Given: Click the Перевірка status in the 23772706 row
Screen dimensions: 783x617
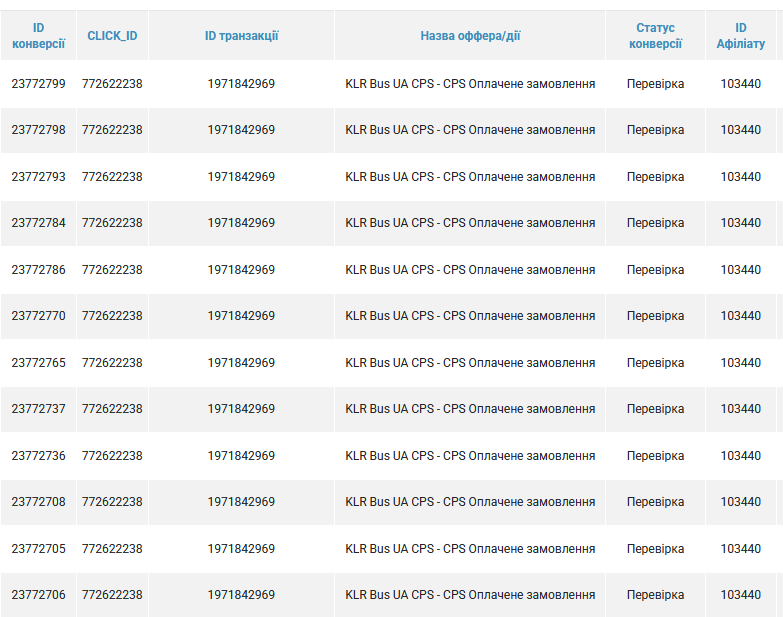Looking at the screenshot, I should tap(655, 595).
